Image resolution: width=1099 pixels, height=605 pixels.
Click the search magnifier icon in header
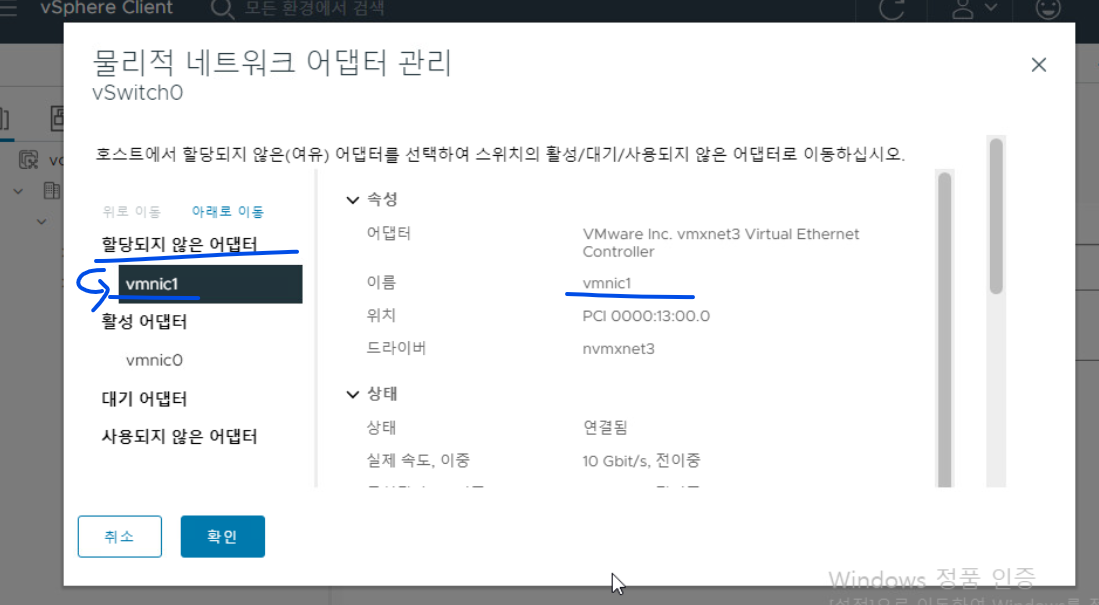(222, 9)
